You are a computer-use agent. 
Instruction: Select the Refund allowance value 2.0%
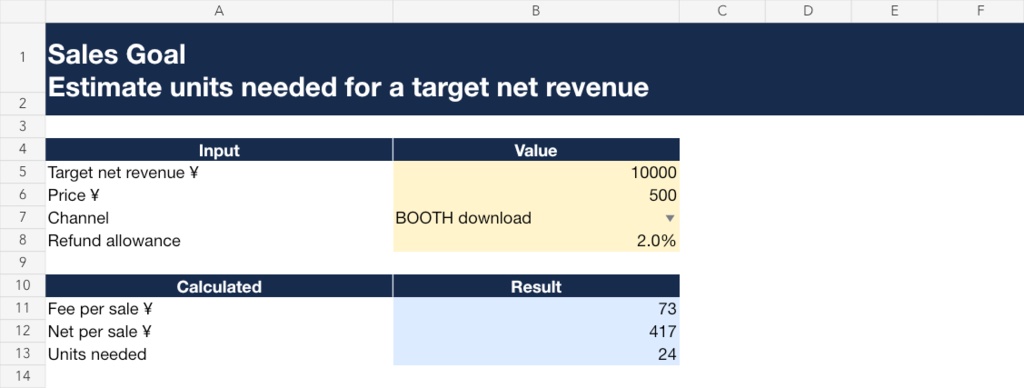[x=536, y=240]
